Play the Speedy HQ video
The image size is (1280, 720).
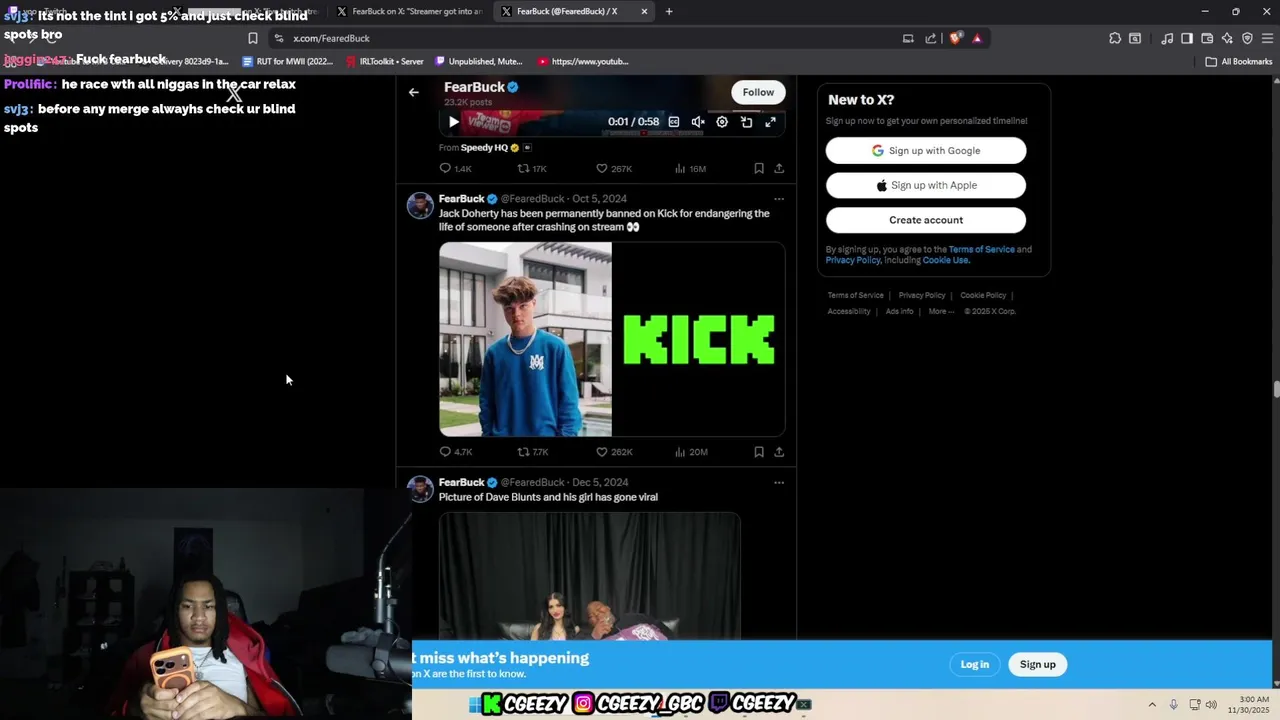click(x=453, y=122)
